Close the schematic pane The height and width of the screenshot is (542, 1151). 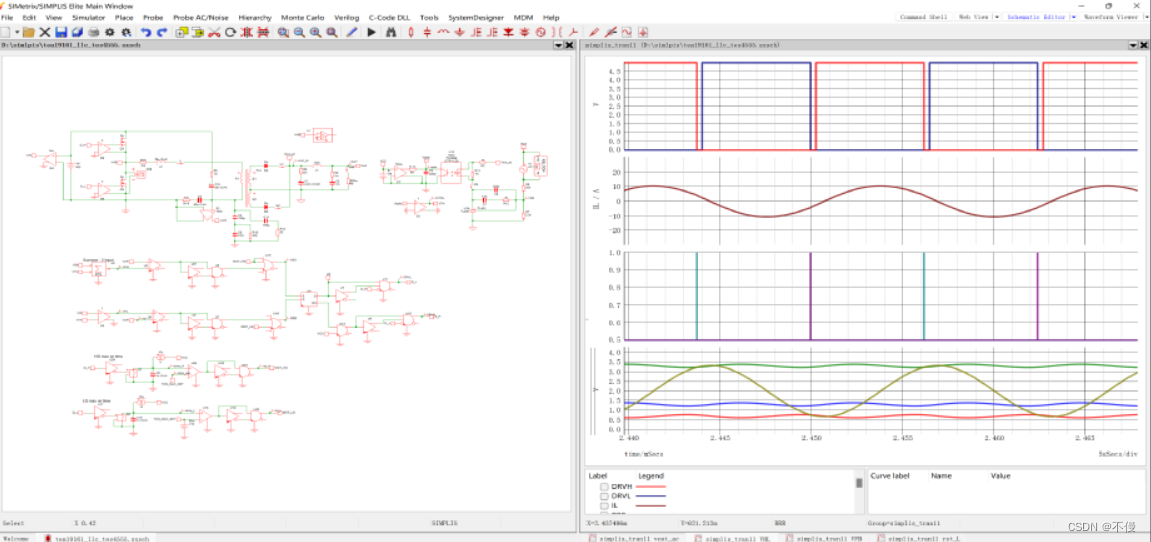pyautogui.click(x=569, y=46)
